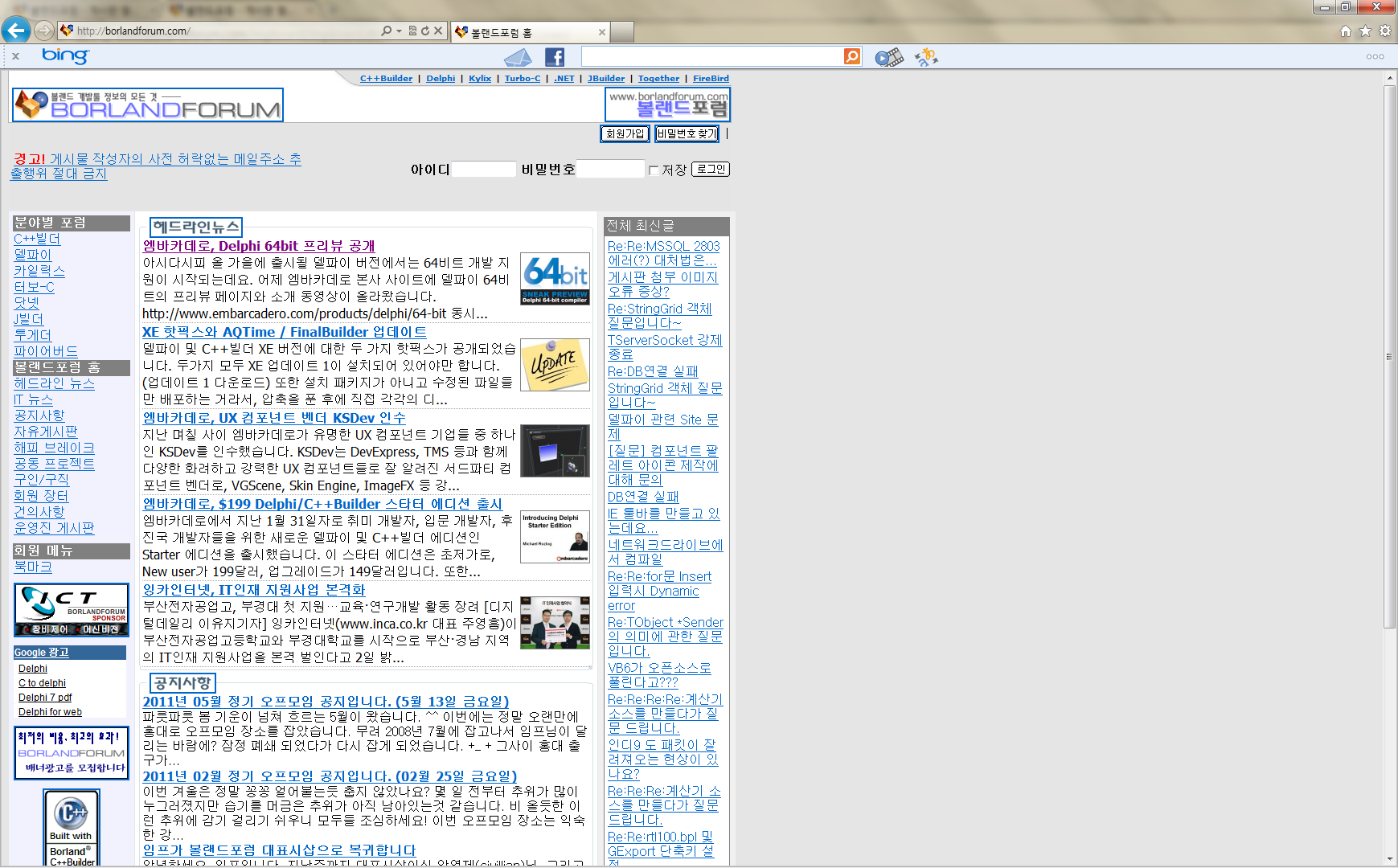Click the vertical scrollbar down arrow
Screen dimensions: 1398x868
(1390, 858)
